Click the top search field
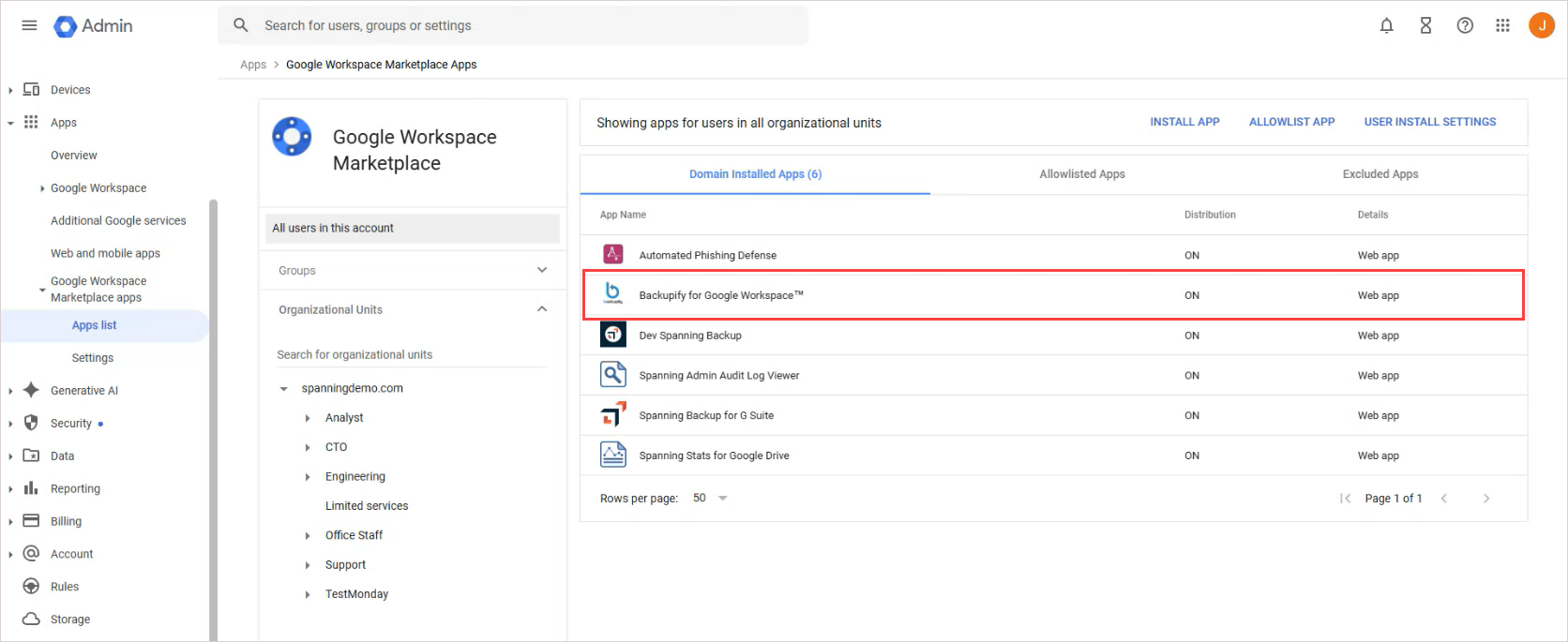This screenshot has height=642, width=1568. (512, 25)
